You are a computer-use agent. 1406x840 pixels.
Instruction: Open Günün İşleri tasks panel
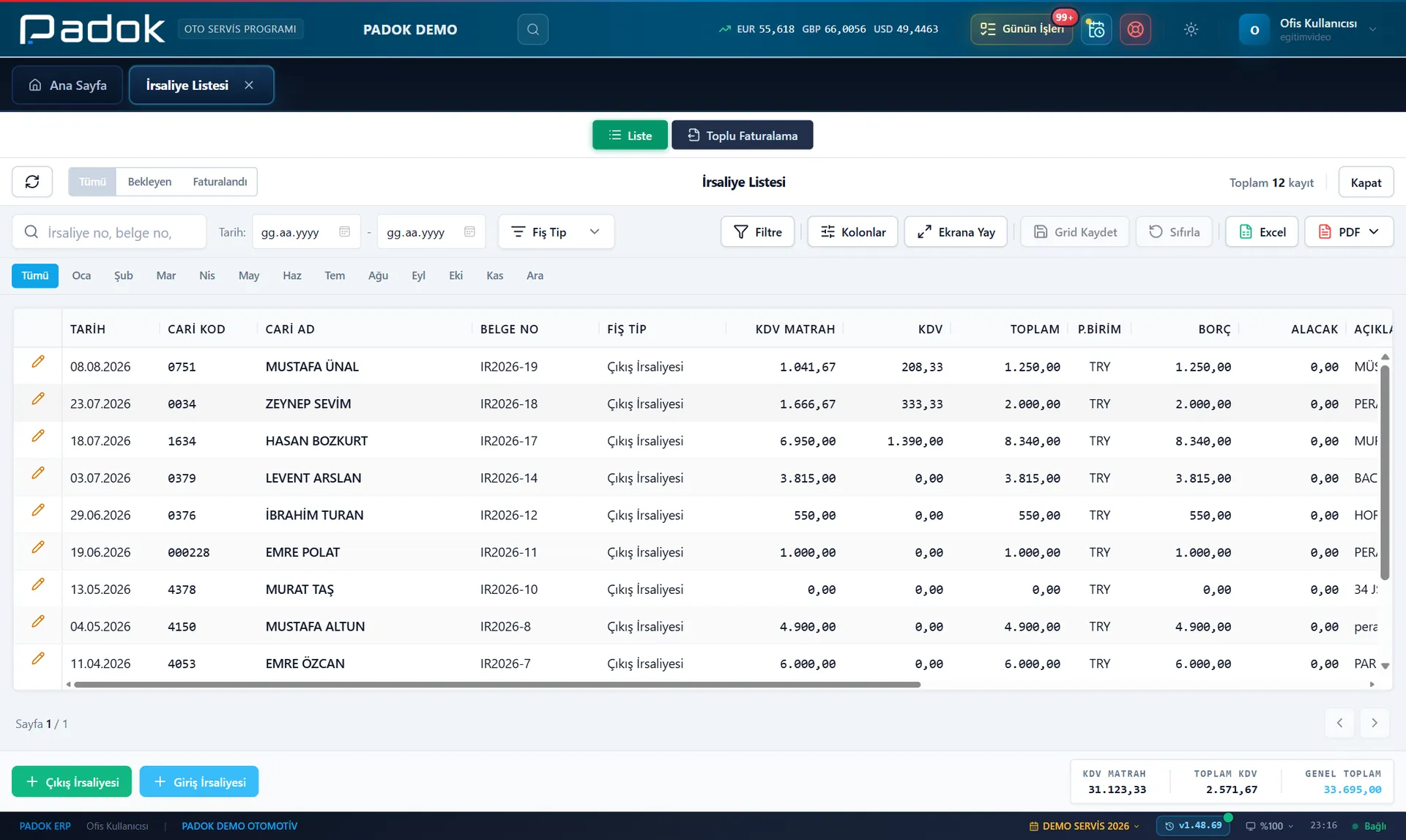(x=1022, y=29)
